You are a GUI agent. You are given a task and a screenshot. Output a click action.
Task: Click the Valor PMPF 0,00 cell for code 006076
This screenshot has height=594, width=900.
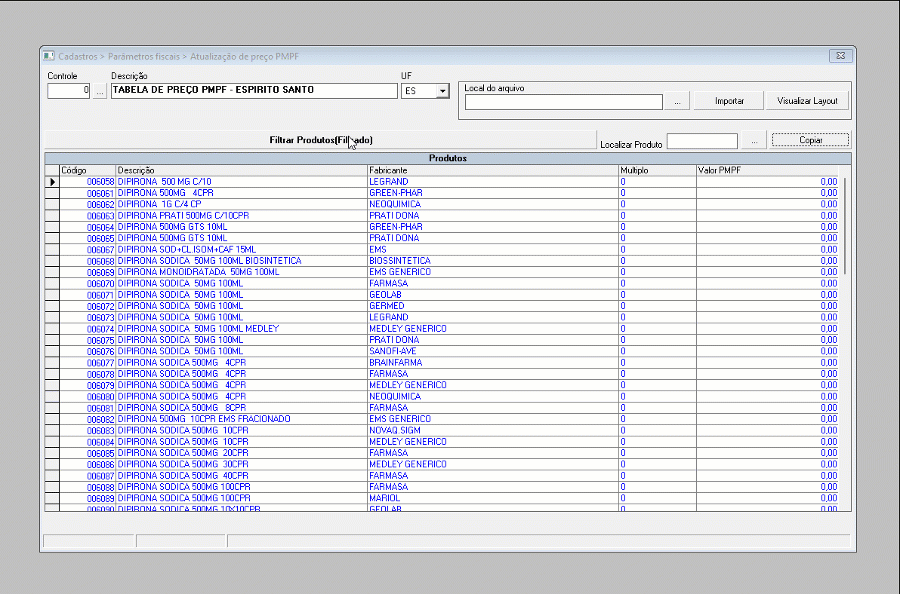pos(767,351)
